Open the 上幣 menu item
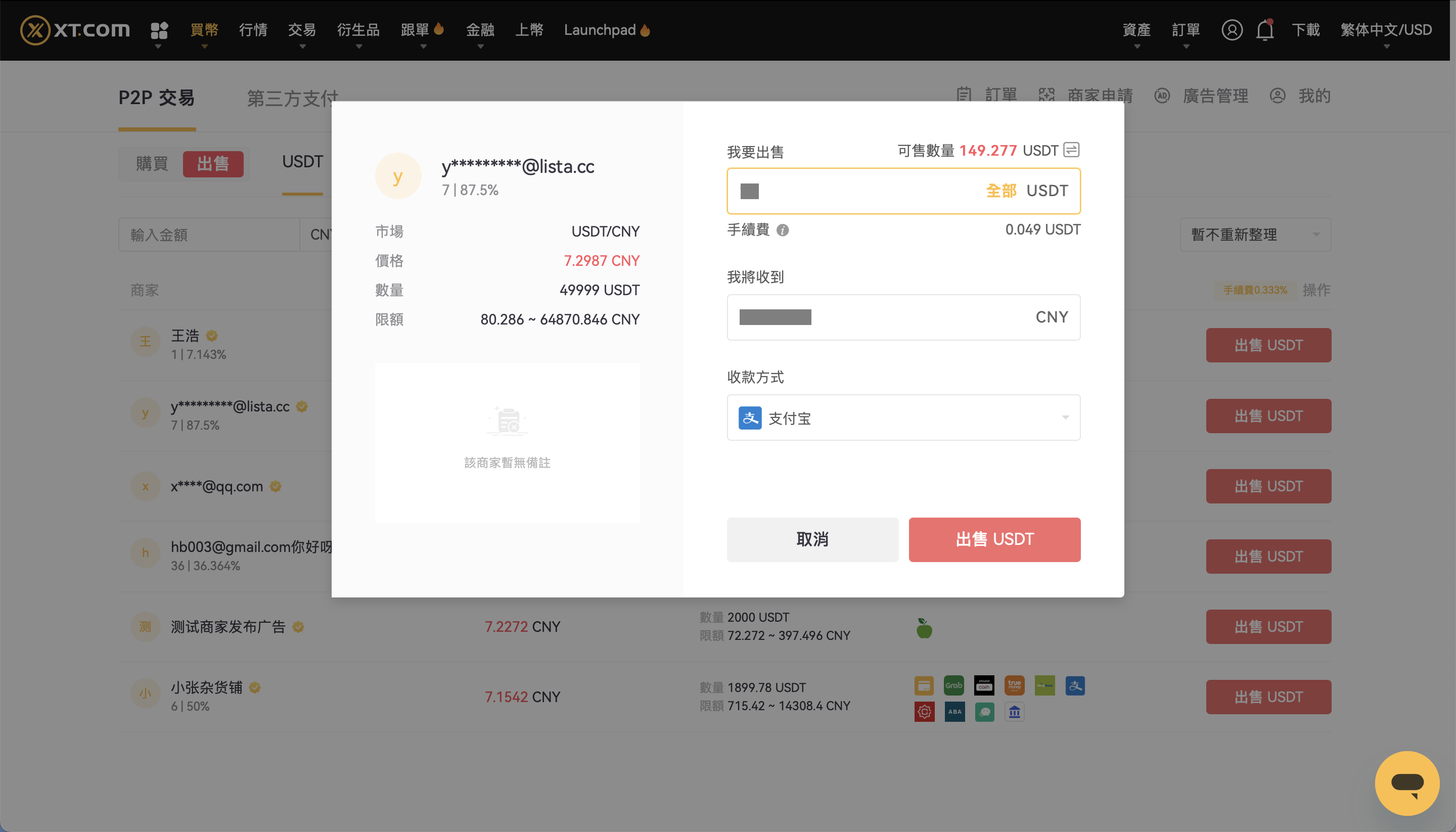 coord(529,30)
